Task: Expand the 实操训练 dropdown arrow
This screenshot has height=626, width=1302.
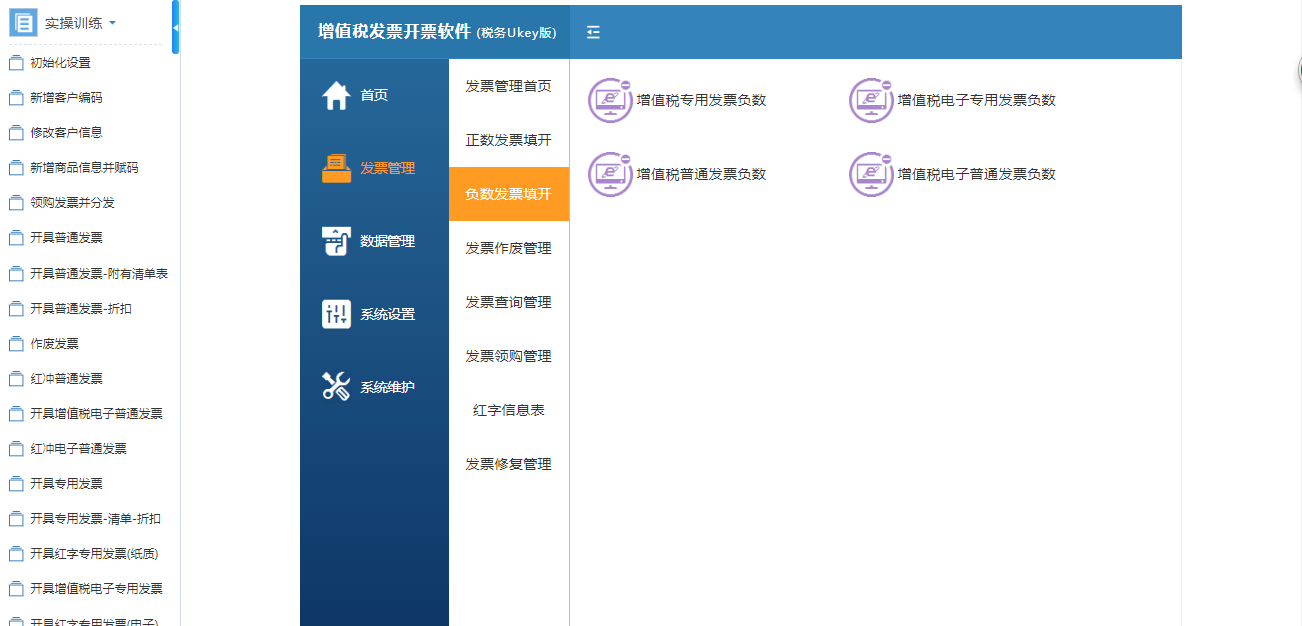Action: pos(112,23)
